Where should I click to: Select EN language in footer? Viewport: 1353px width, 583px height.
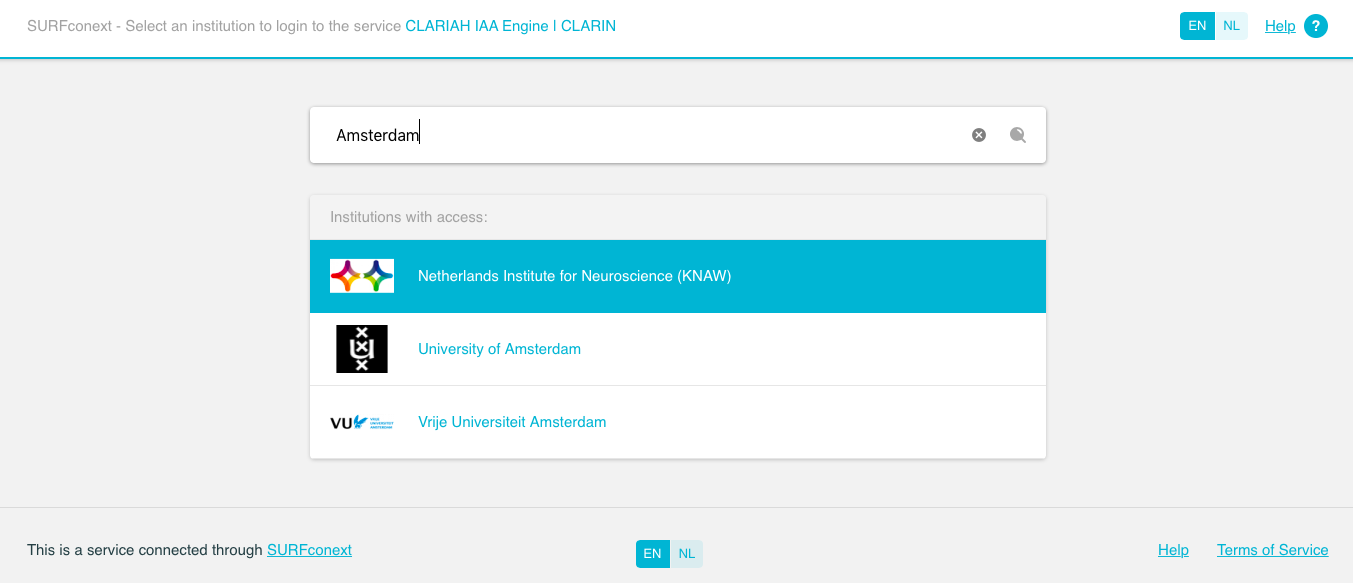click(x=652, y=553)
